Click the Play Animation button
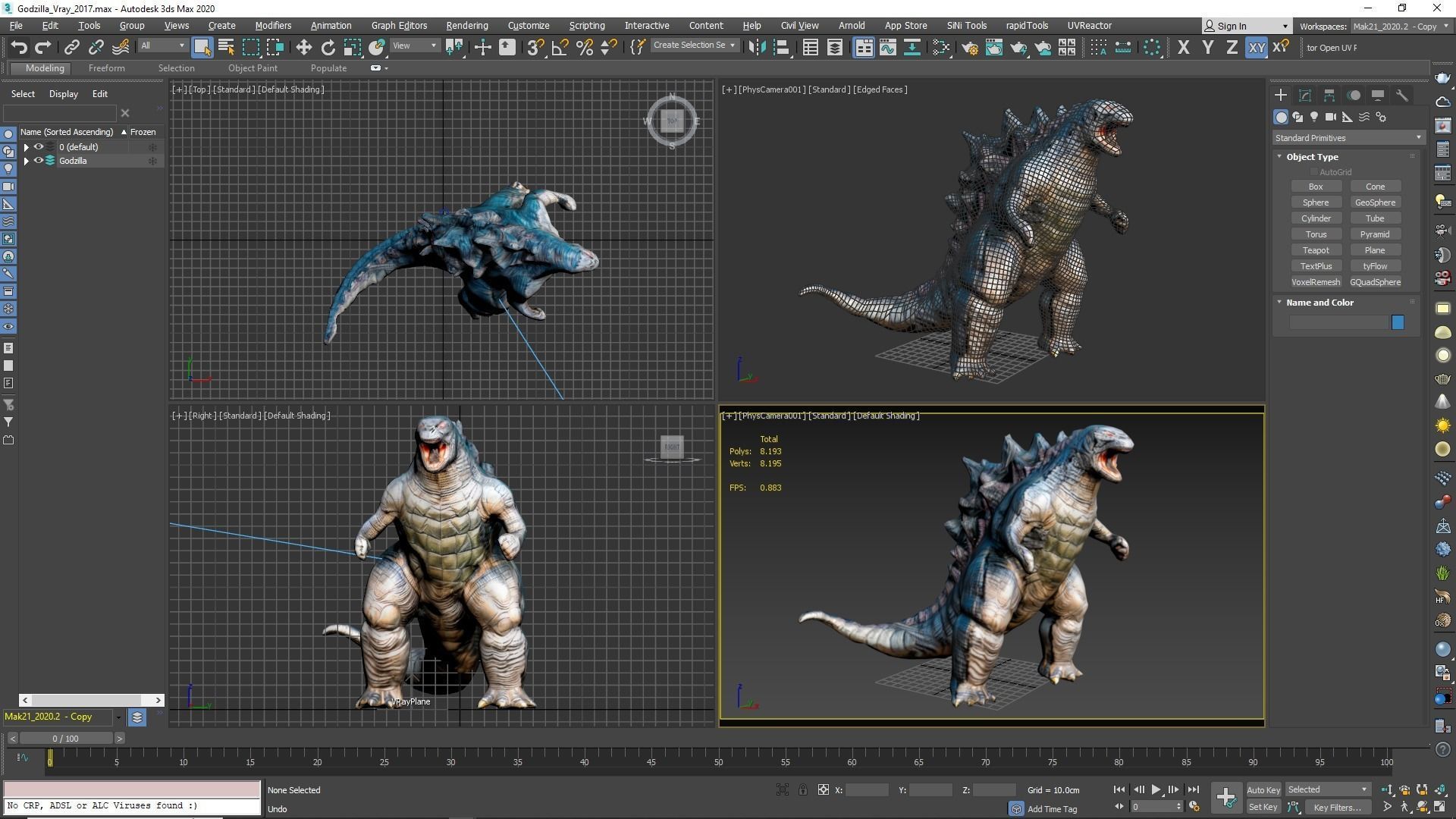This screenshot has height=819, width=1456. click(x=1156, y=789)
